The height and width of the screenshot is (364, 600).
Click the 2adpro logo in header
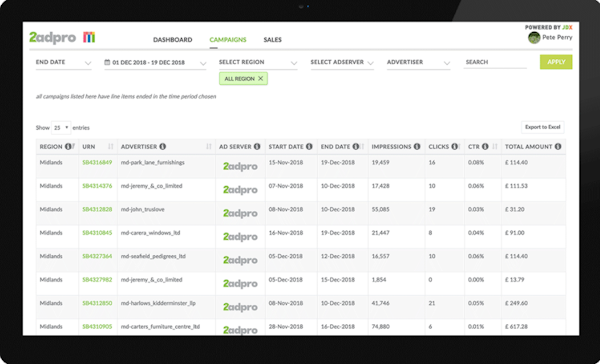[x=52, y=38]
